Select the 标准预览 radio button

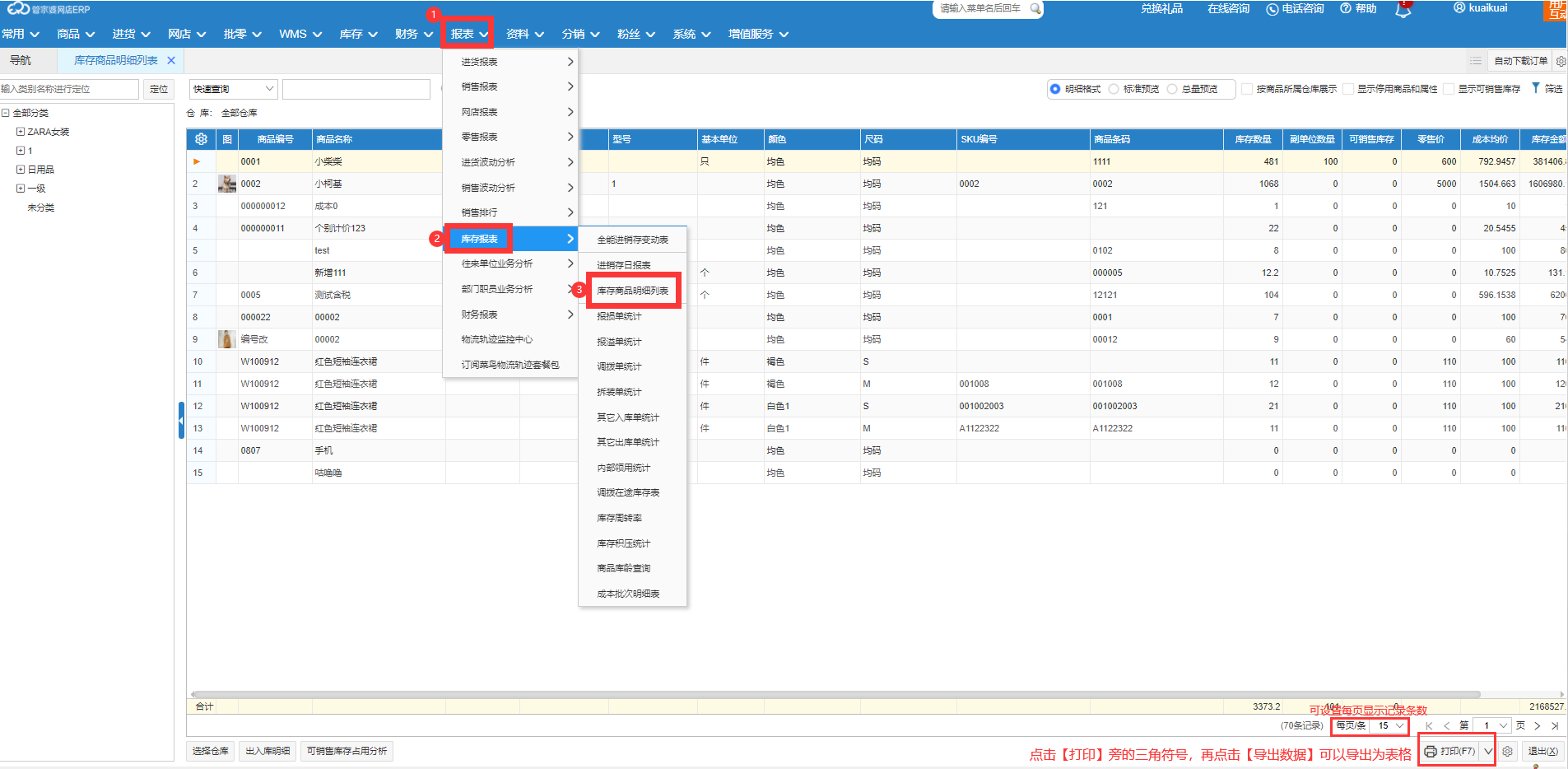point(1114,89)
